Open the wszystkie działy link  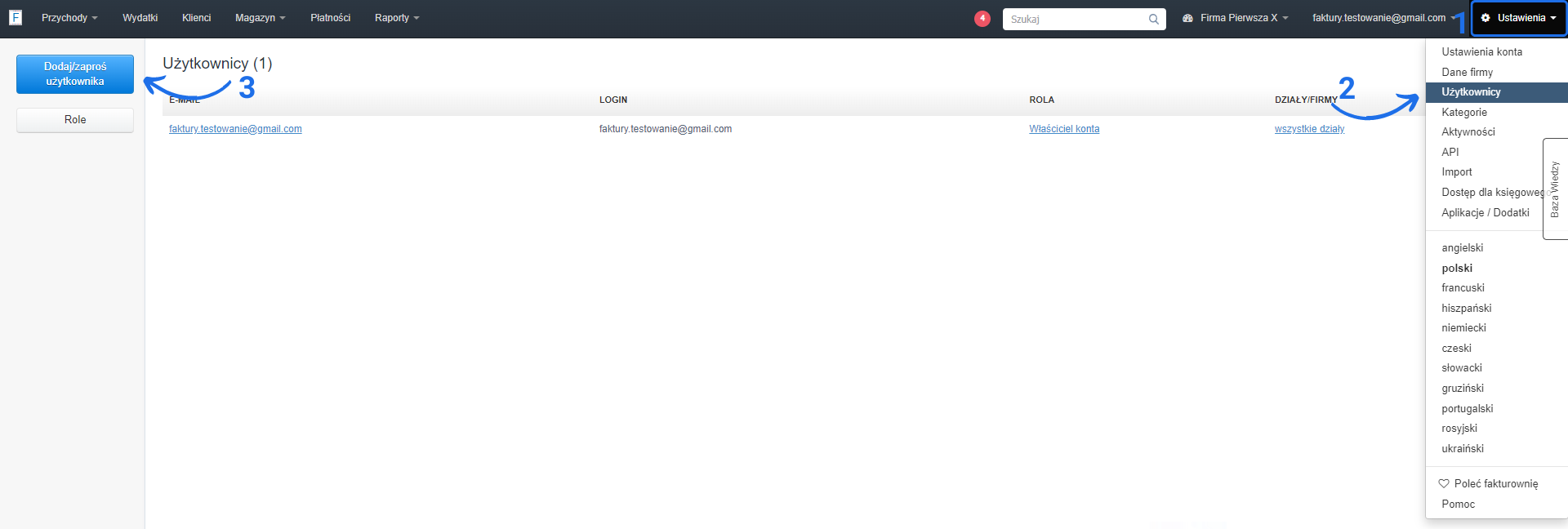click(1309, 129)
